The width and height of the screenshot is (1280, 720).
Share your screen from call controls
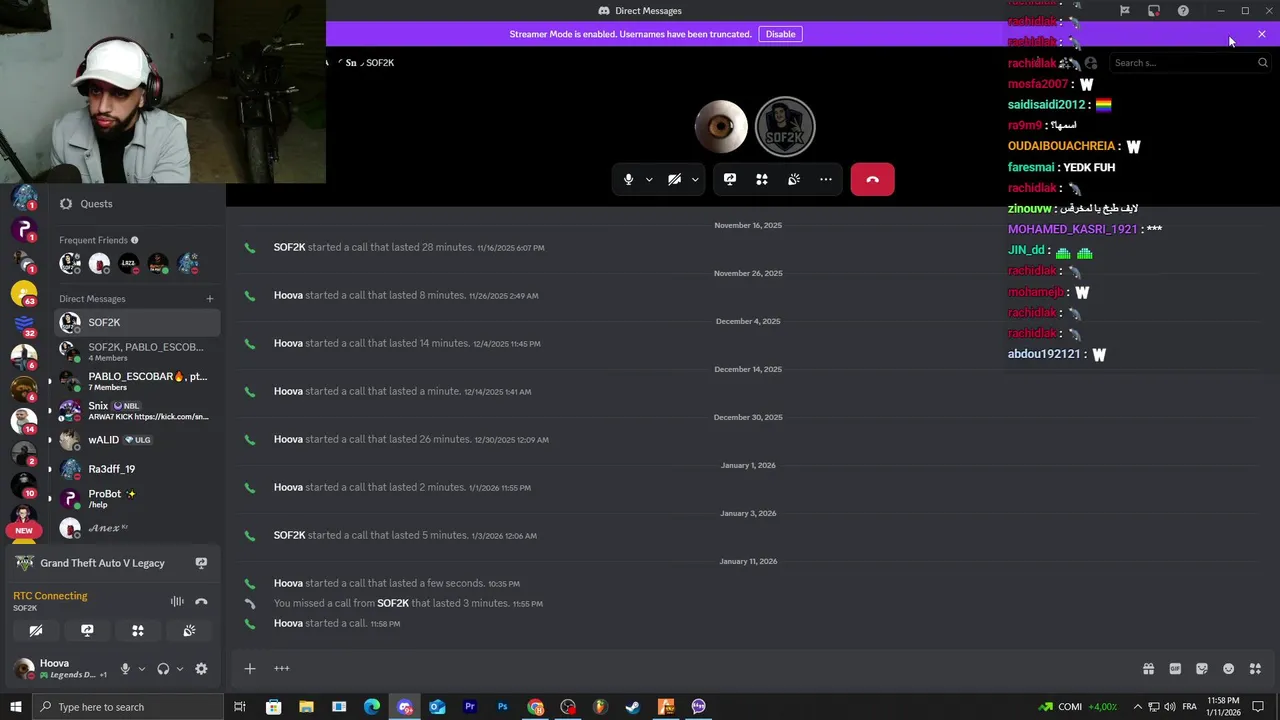(730, 179)
